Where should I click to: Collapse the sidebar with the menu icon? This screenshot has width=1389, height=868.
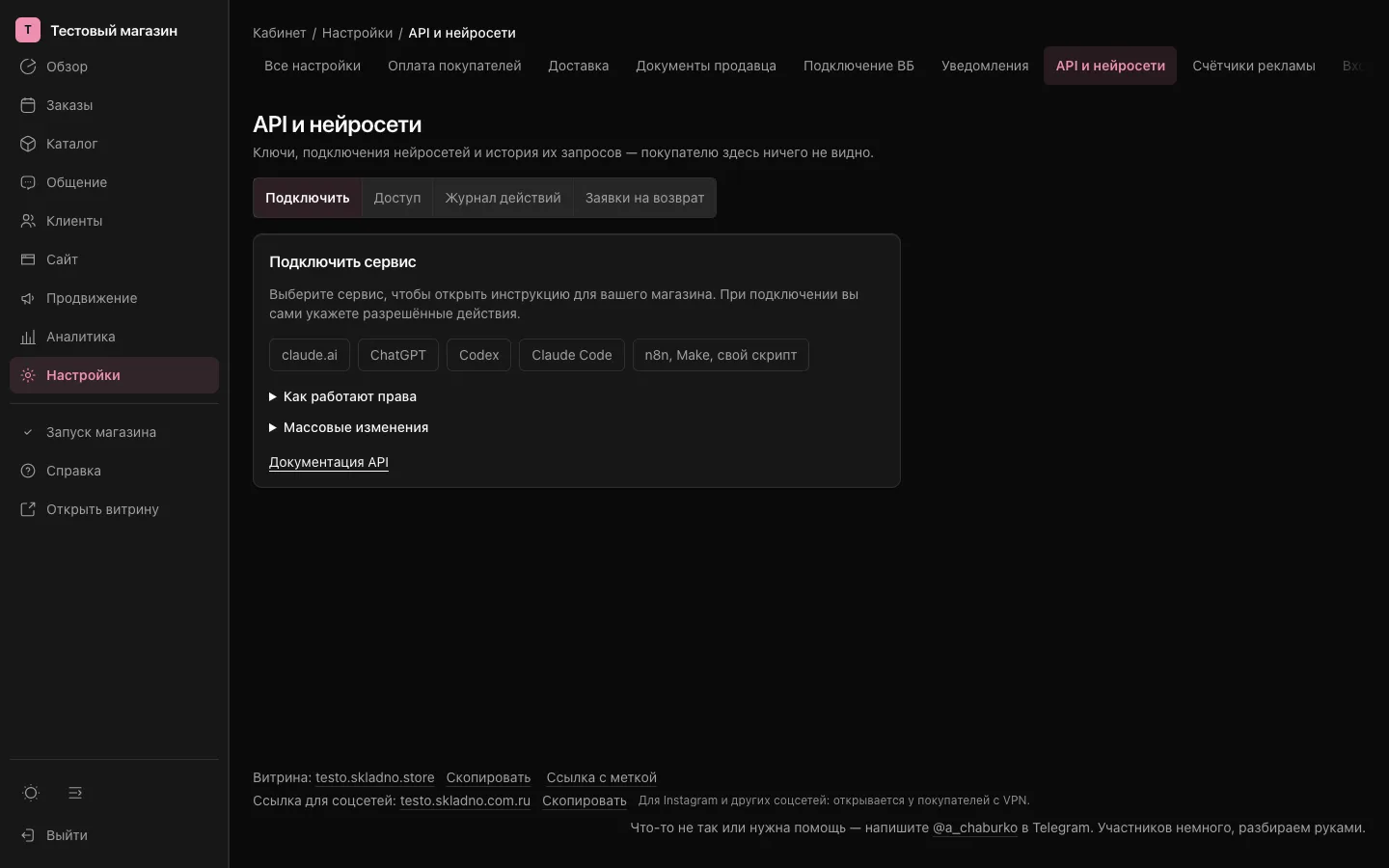[75, 793]
